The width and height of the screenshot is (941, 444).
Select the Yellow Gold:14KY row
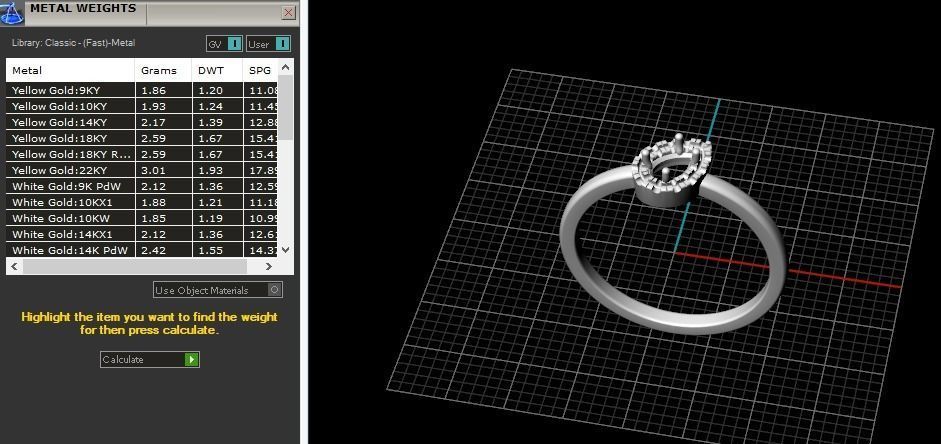point(142,122)
